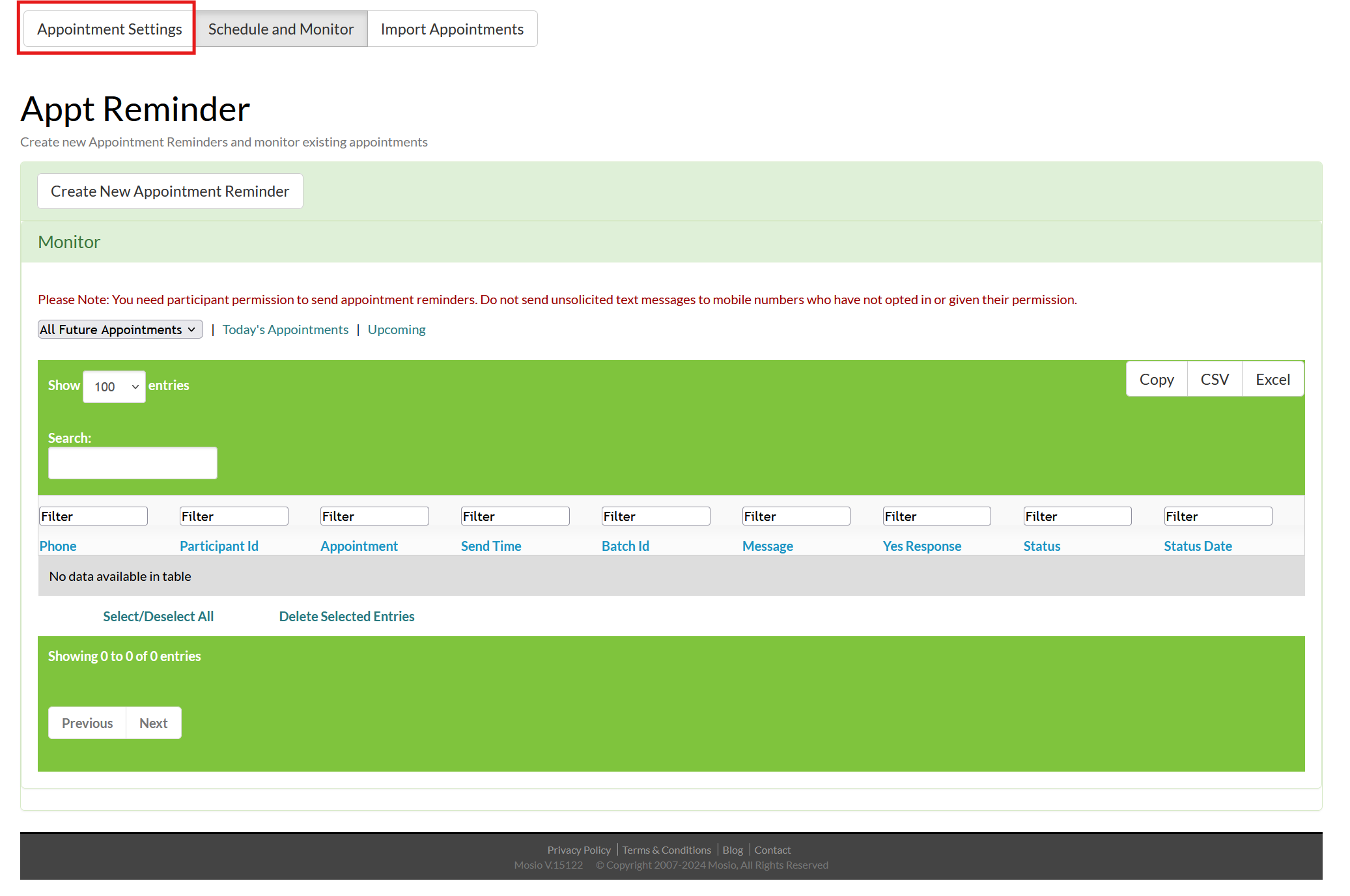Image resolution: width=1350 pixels, height=896 pixels.
Task: Open Privacy Policy footer link
Action: click(x=579, y=850)
